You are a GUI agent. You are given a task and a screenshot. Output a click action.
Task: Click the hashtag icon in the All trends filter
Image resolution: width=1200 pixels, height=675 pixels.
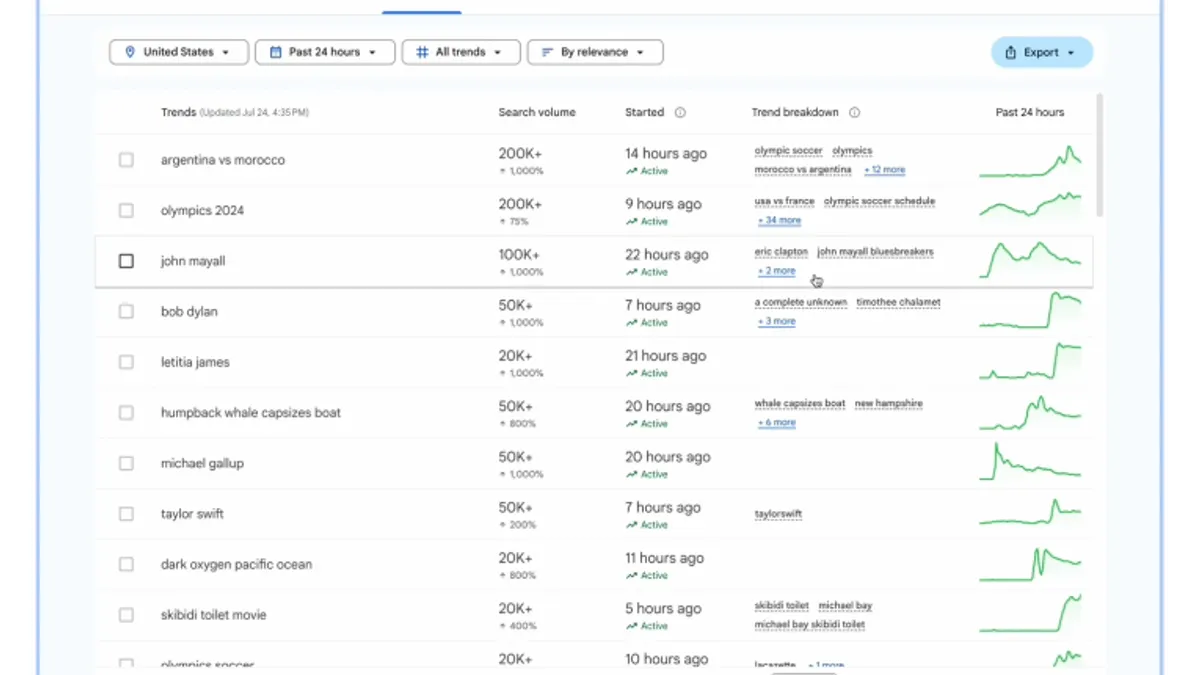click(x=422, y=52)
